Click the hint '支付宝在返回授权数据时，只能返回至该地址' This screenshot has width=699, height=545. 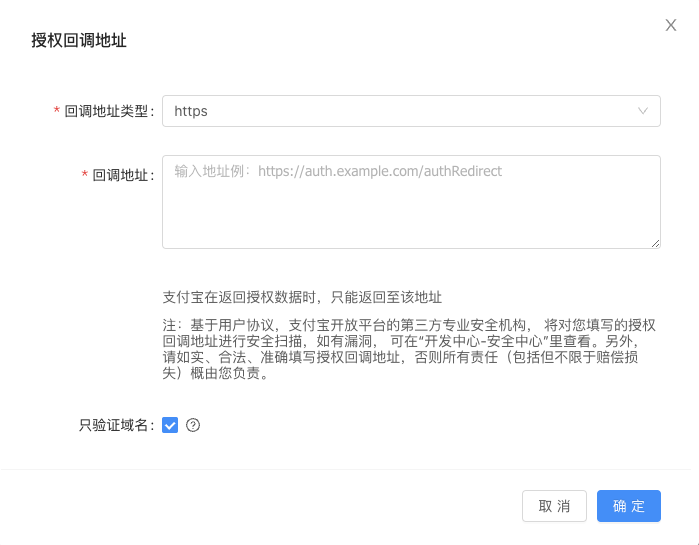(302, 297)
